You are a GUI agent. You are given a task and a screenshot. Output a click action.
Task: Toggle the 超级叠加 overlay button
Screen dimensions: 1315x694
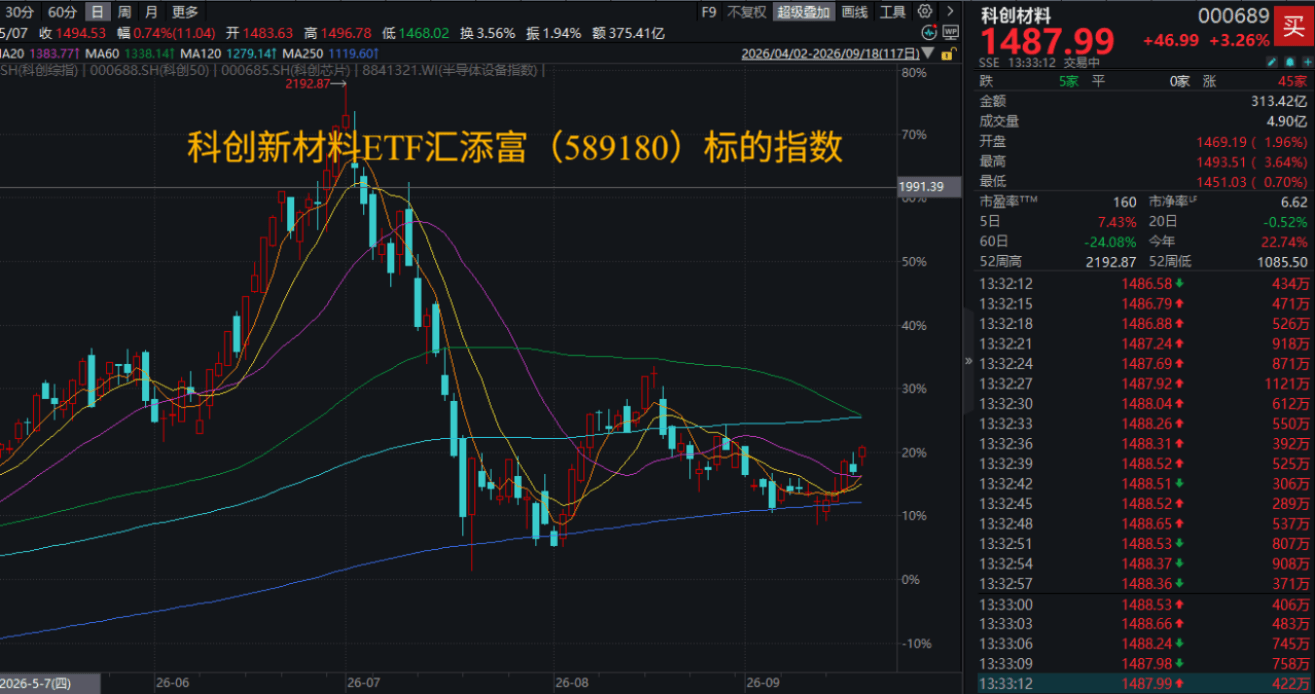(805, 12)
